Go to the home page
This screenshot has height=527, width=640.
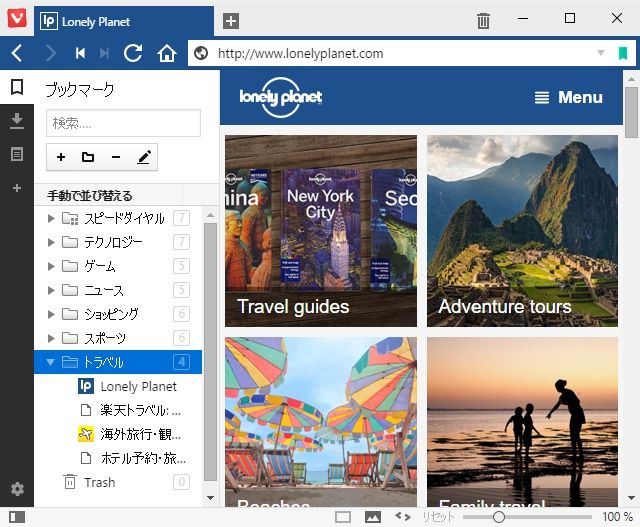(x=167, y=53)
